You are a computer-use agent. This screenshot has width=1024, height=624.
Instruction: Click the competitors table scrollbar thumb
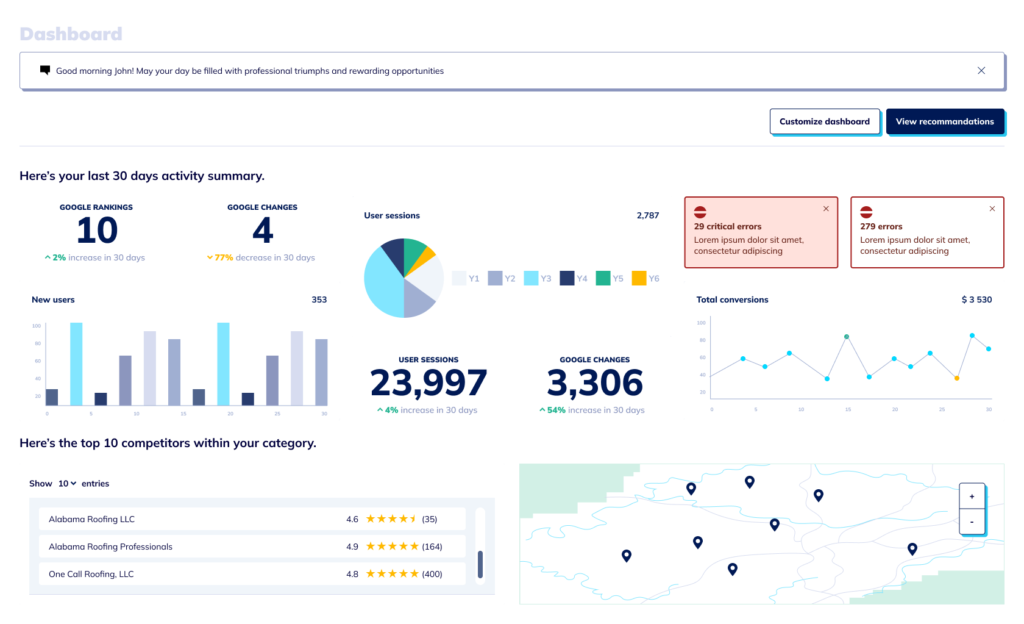tap(480, 564)
